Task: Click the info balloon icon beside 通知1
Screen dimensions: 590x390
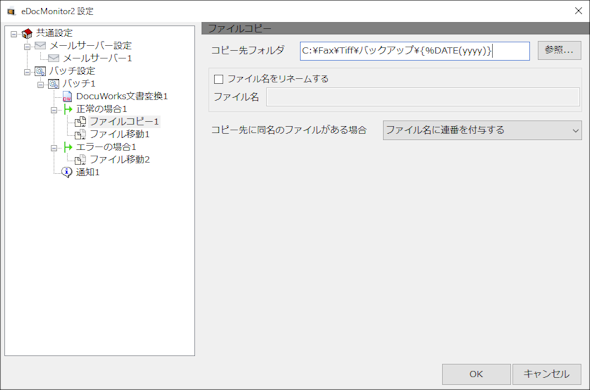Action: [67, 172]
